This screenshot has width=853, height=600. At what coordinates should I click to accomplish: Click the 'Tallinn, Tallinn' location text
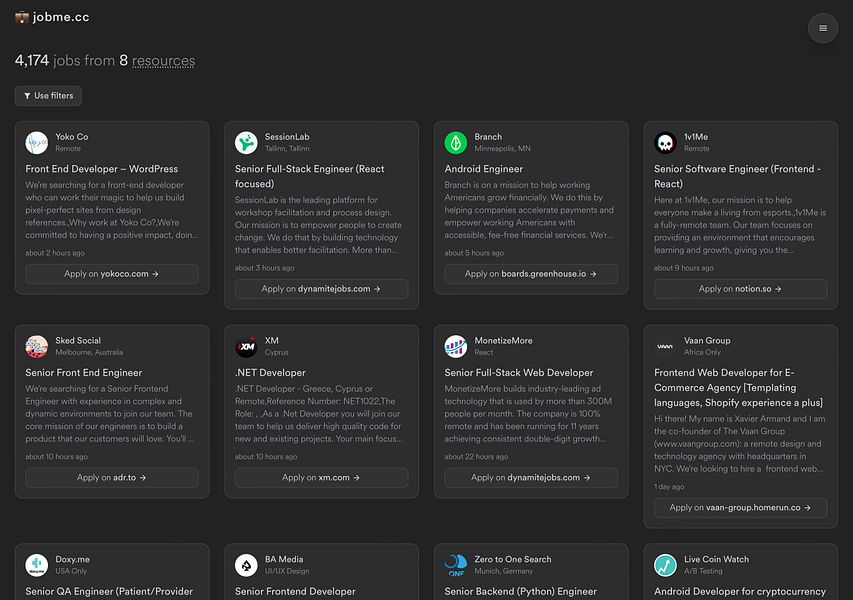[287, 149]
